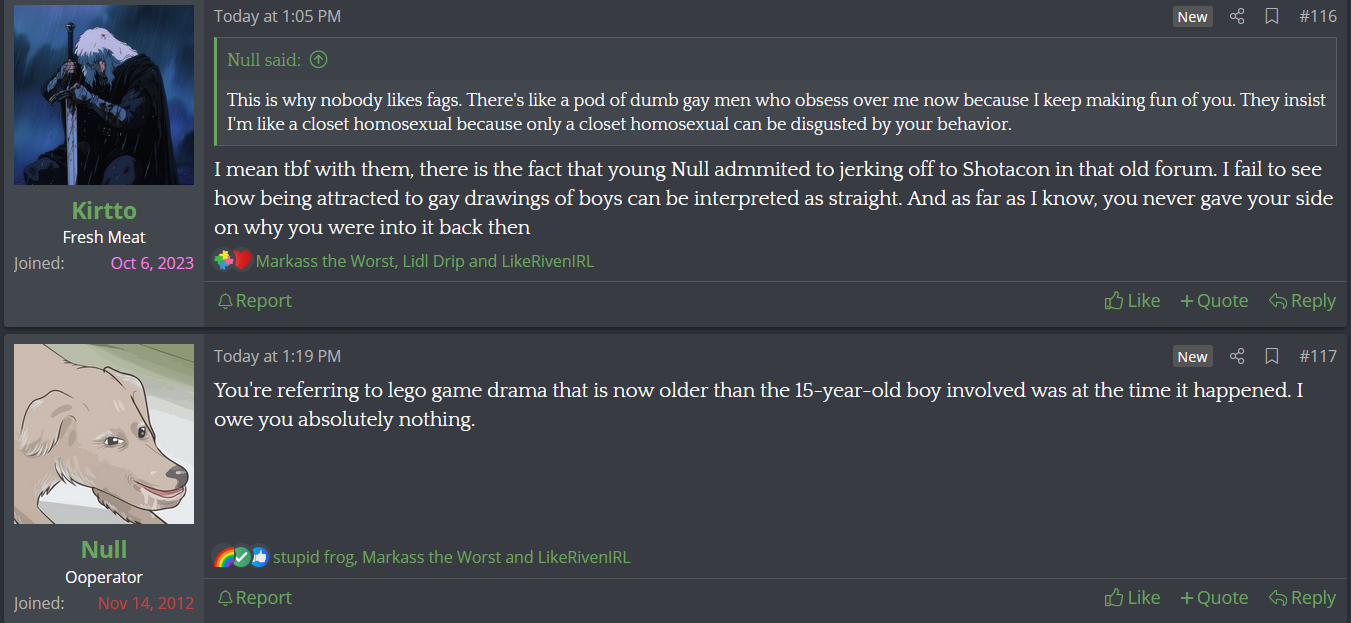The image size is (1351, 623).
Task: Toggle bookmark on post #117
Action: (x=1272, y=356)
